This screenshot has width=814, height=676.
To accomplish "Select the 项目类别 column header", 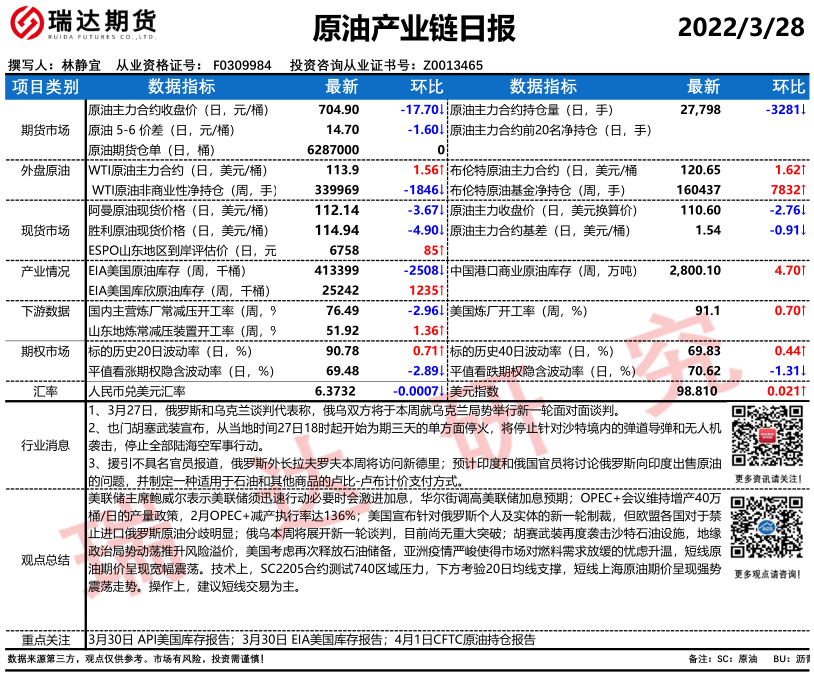I will click(x=45, y=87).
